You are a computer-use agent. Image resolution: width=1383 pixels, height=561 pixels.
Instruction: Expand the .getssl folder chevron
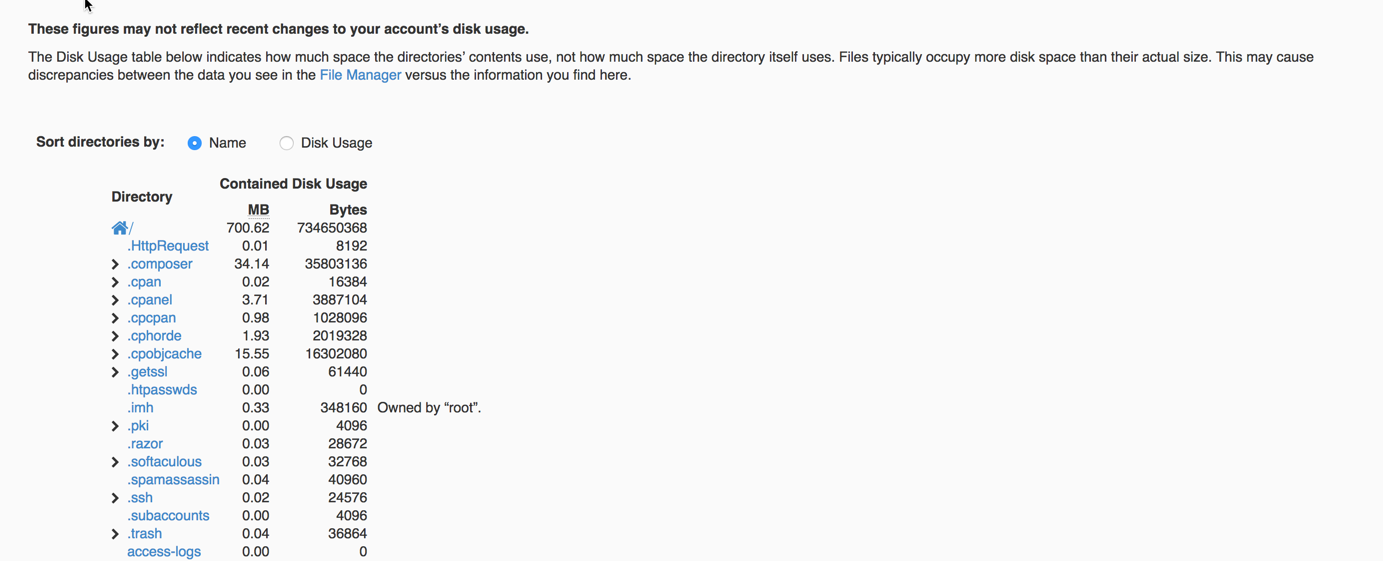point(115,372)
